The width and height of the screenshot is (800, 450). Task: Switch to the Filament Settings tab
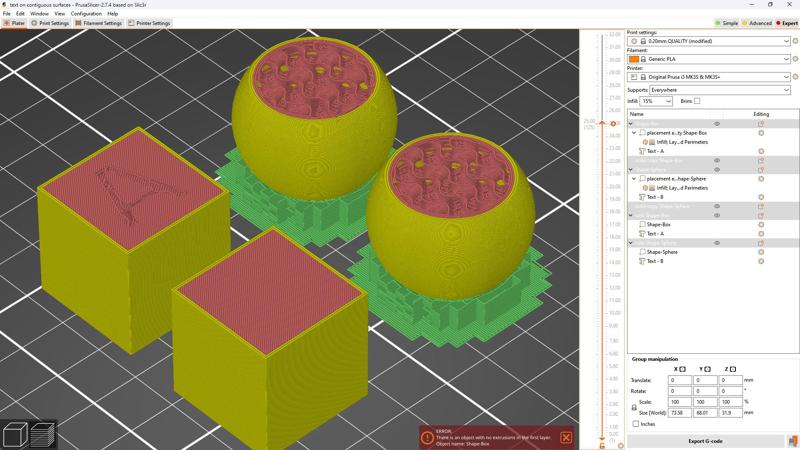click(98, 23)
